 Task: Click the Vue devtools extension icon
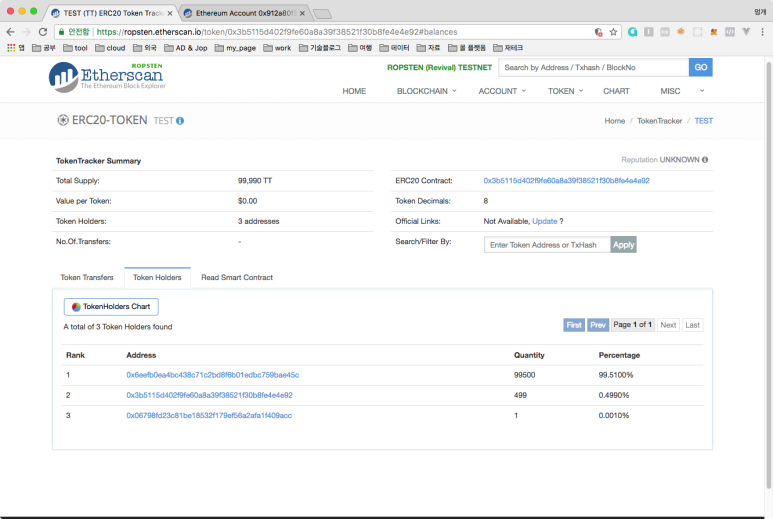tap(746, 32)
